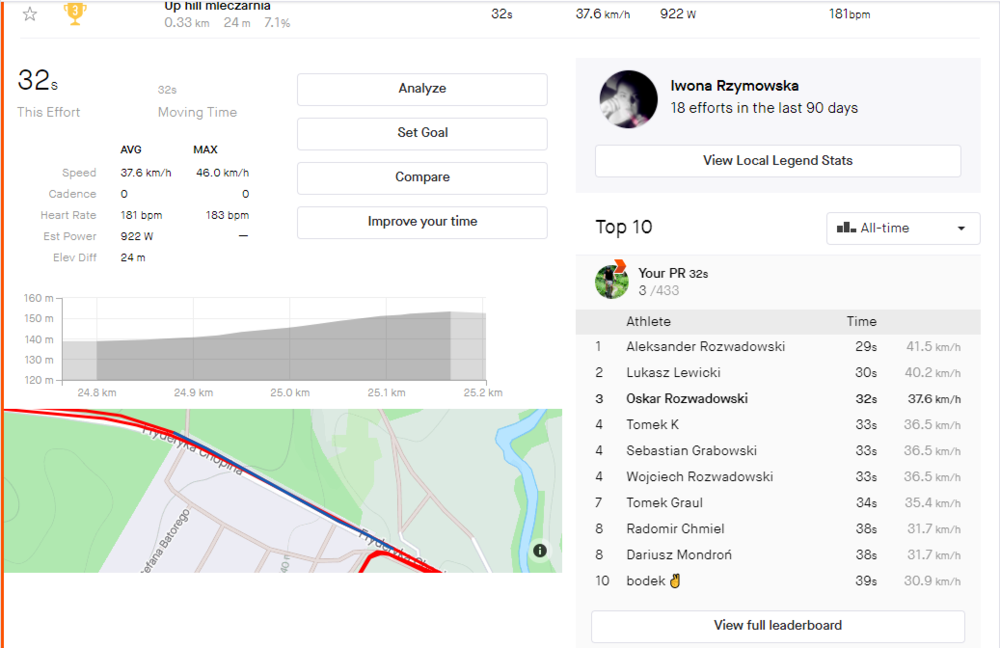
Task: Click the map info icon
Action: tap(540, 550)
